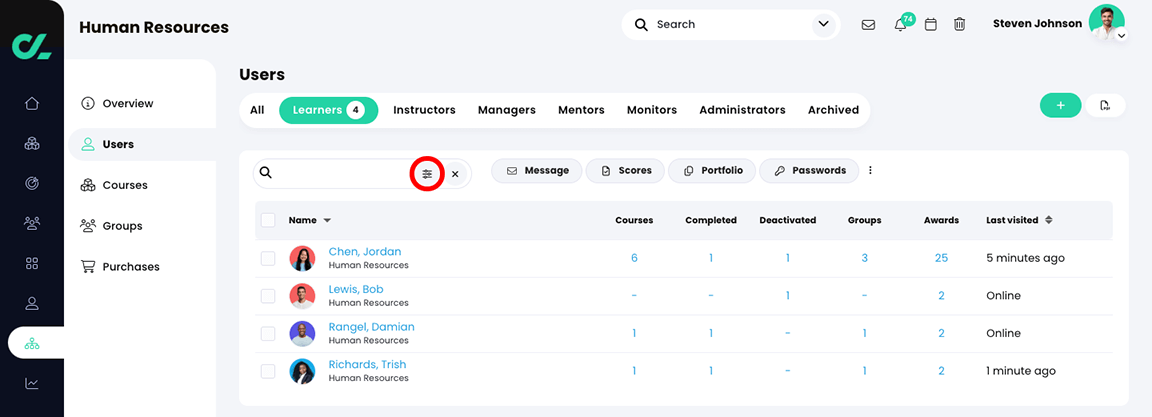Sort by the Name column arrow
1152x417 pixels.
[x=327, y=220]
